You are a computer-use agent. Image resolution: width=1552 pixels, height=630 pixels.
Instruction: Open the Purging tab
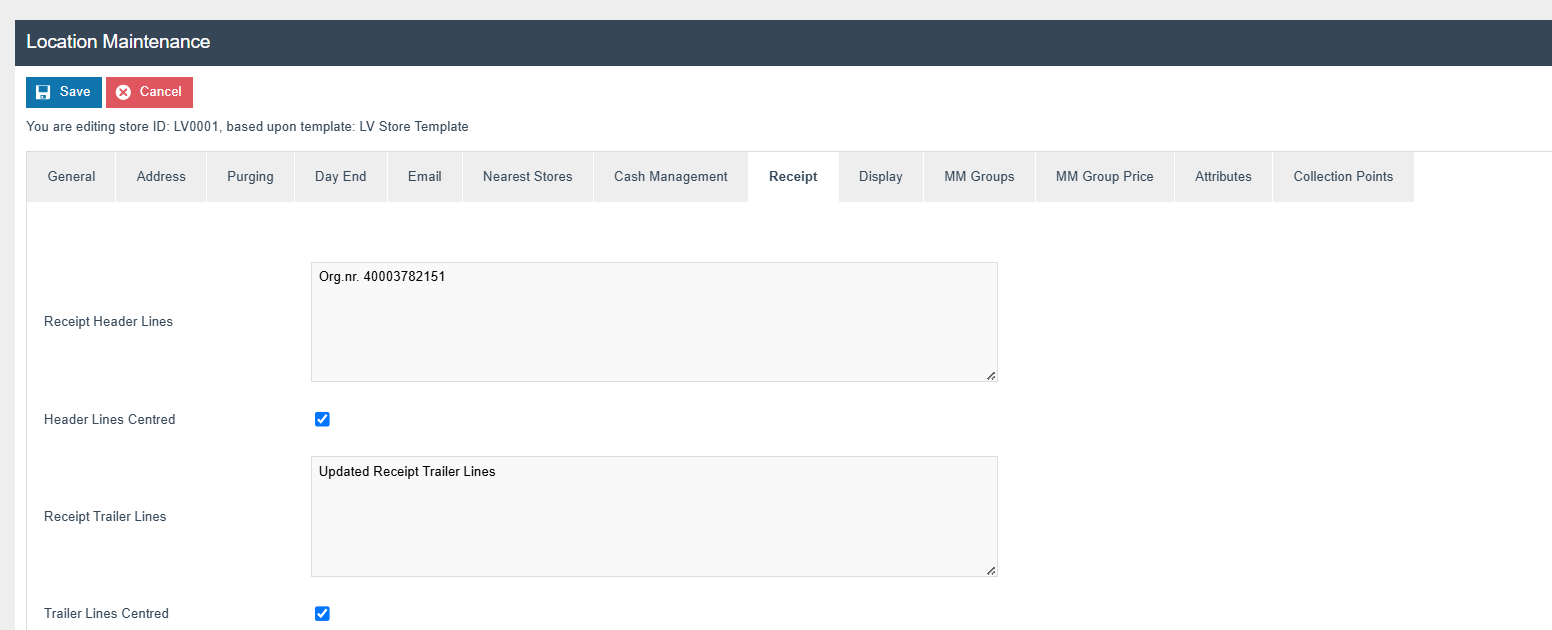pyautogui.click(x=250, y=177)
